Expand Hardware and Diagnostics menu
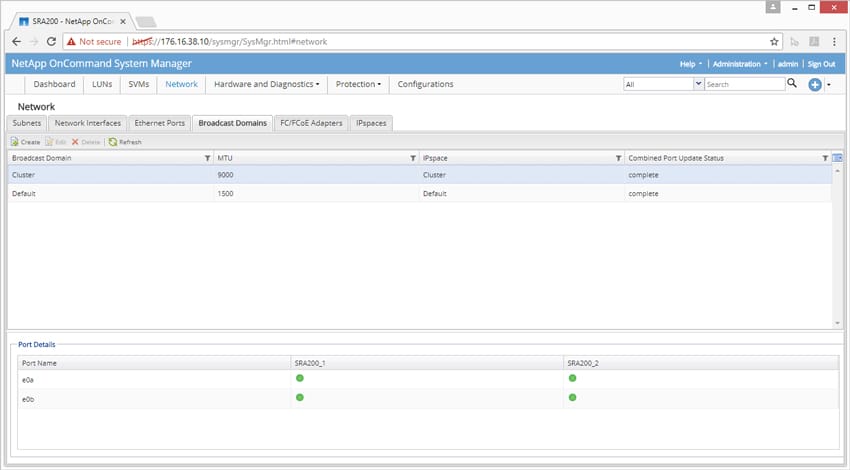The height and width of the screenshot is (470, 850). tap(267, 84)
